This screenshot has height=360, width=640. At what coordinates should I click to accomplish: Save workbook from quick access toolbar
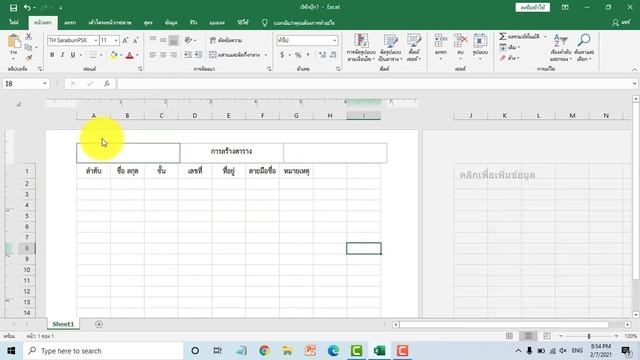(13, 7)
